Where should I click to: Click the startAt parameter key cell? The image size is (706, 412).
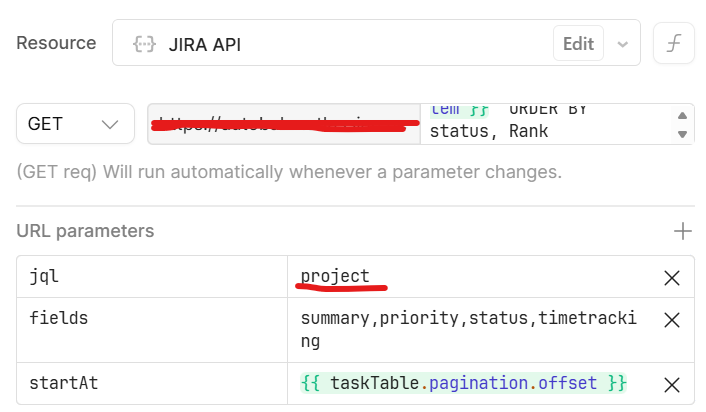pos(152,384)
